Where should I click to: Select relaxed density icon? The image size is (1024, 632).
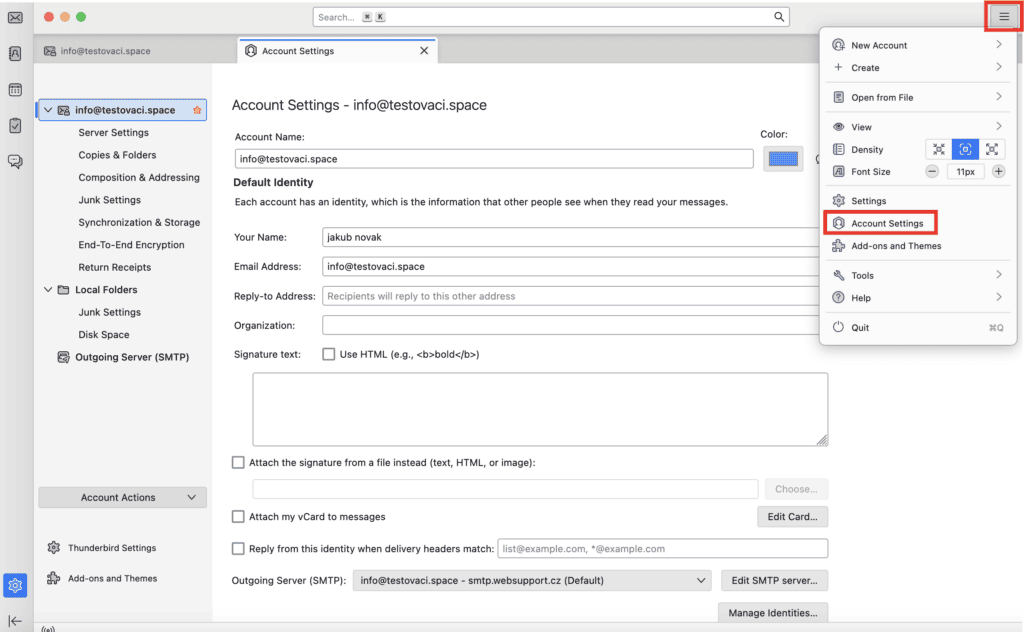[991, 150]
